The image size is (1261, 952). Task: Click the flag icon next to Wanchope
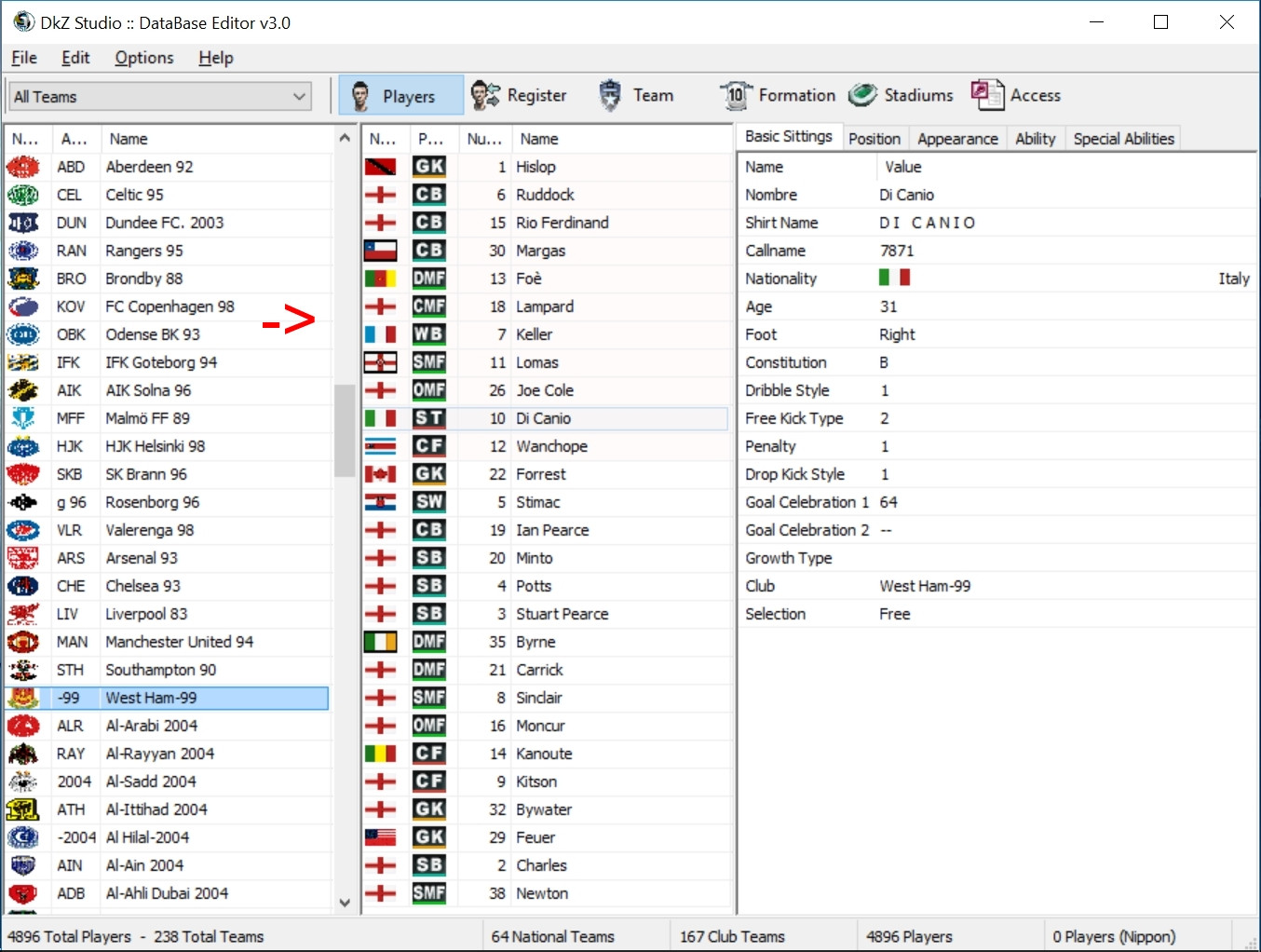click(x=380, y=446)
